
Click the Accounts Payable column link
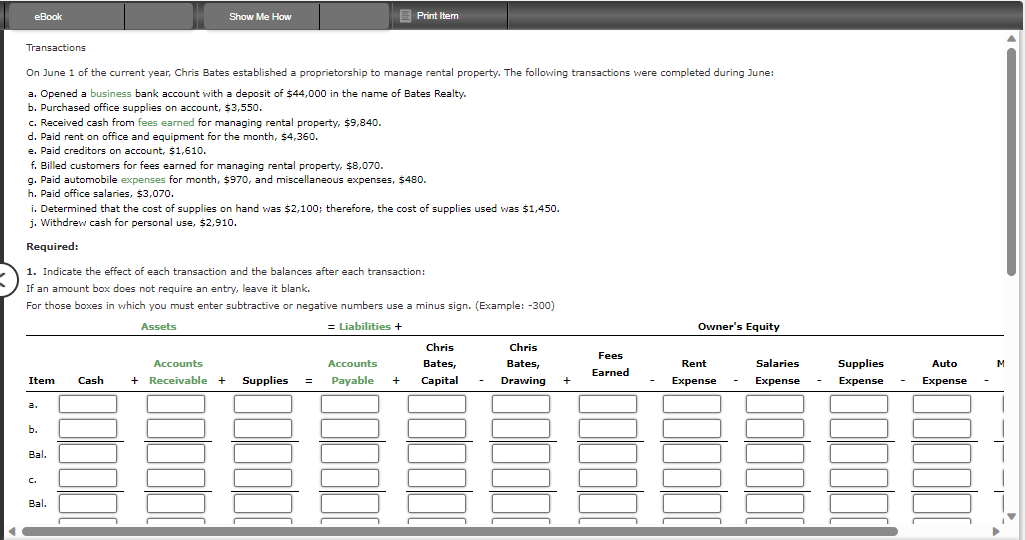point(352,372)
